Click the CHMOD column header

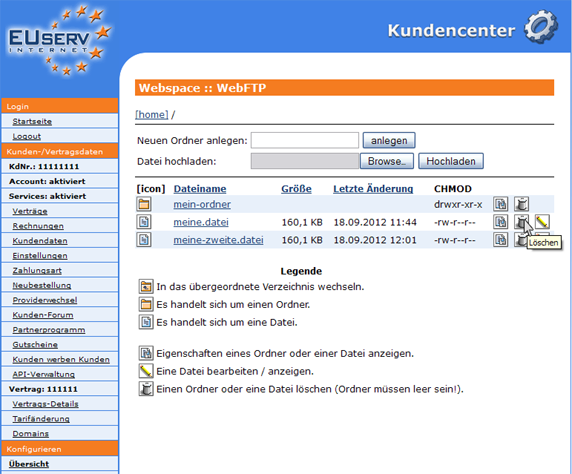point(453,189)
